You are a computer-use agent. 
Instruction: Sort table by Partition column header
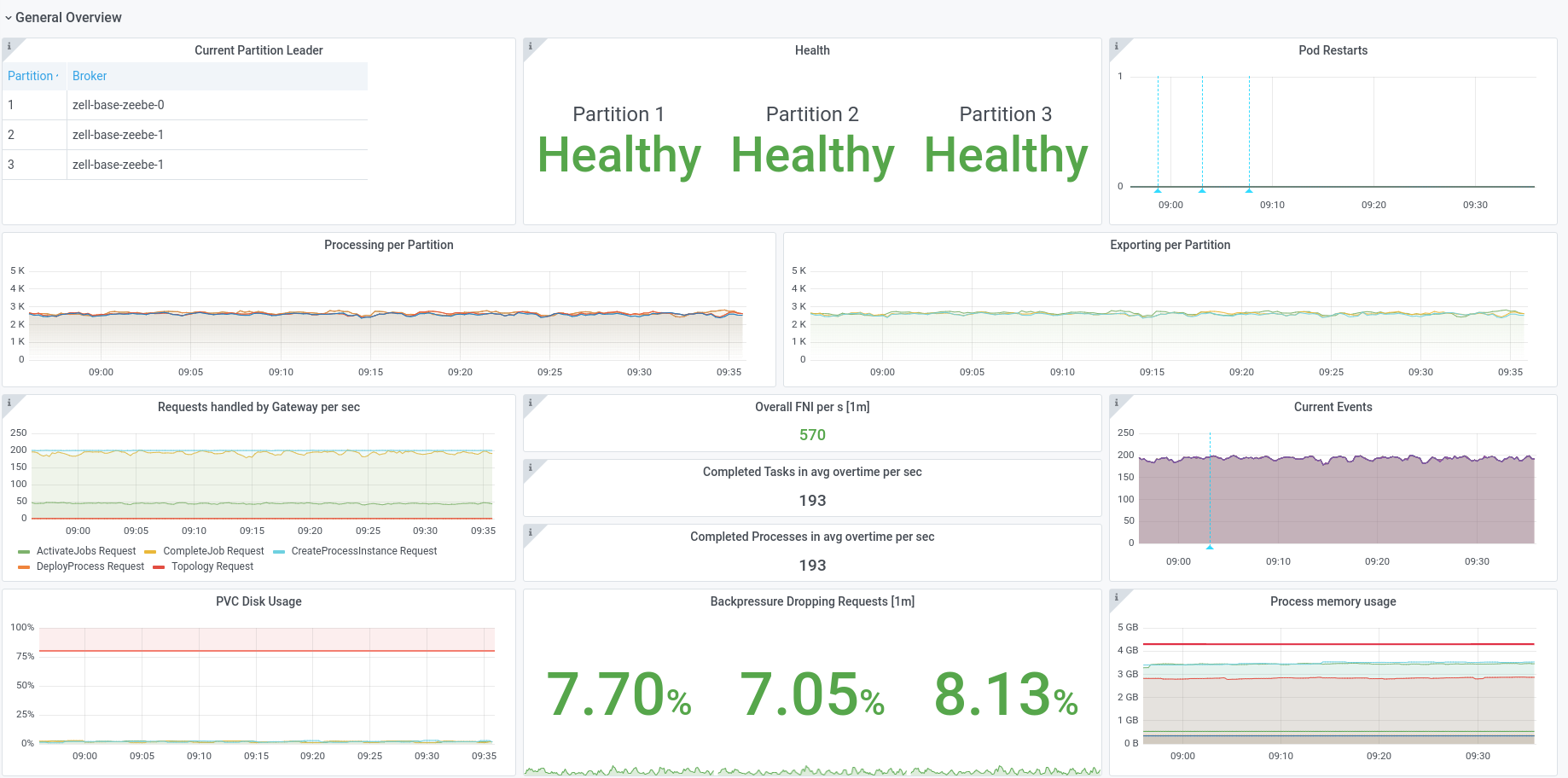tap(34, 76)
